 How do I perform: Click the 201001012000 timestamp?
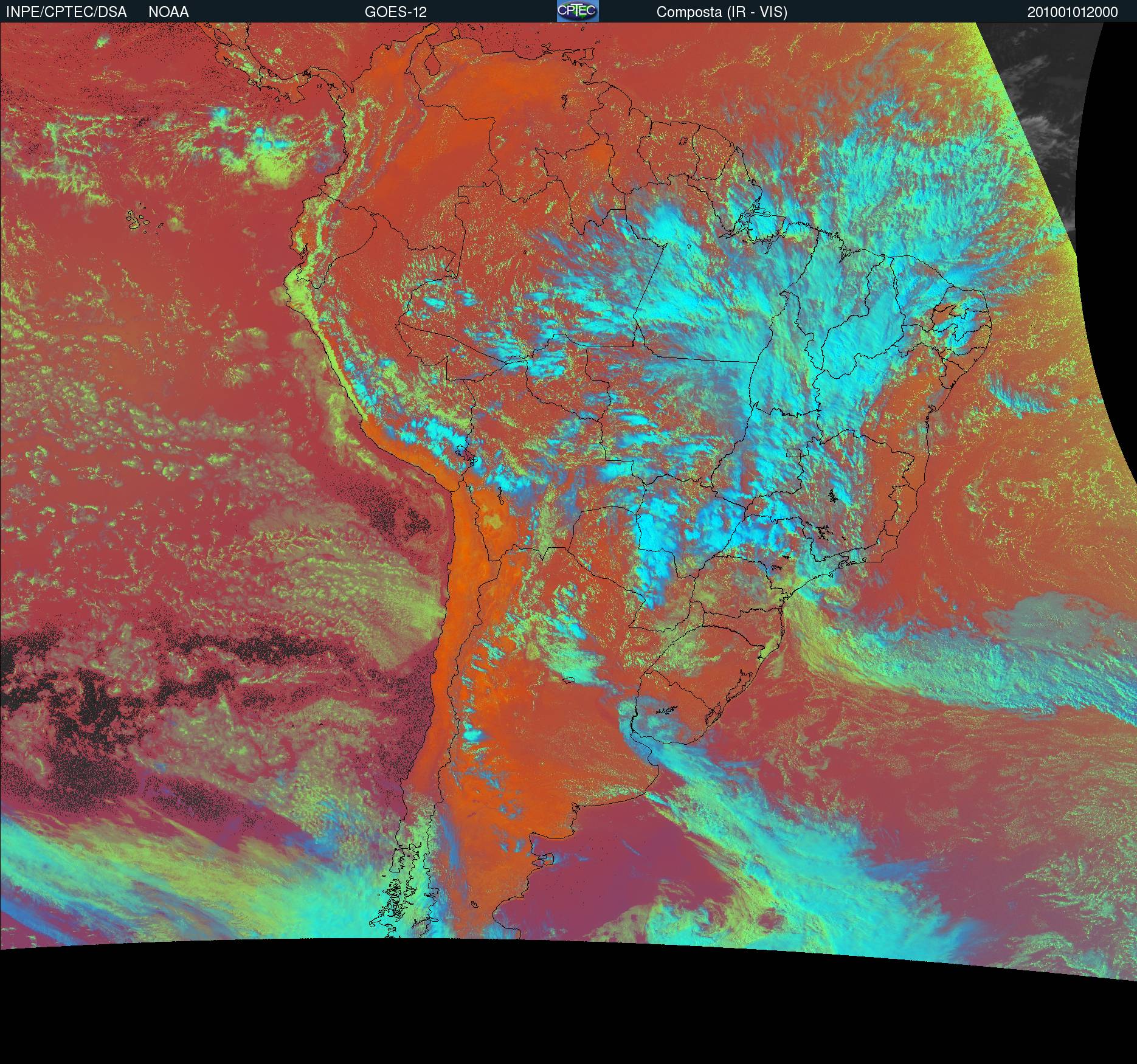point(1073,12)
